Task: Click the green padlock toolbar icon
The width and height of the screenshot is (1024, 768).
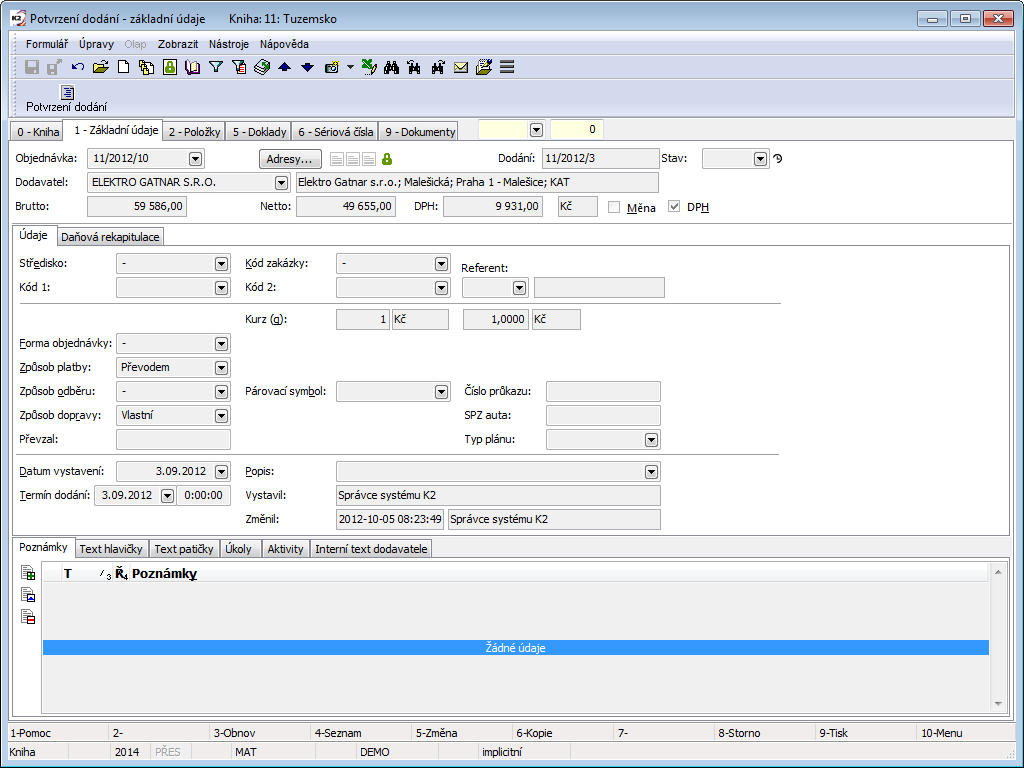Action: [170, 67]
